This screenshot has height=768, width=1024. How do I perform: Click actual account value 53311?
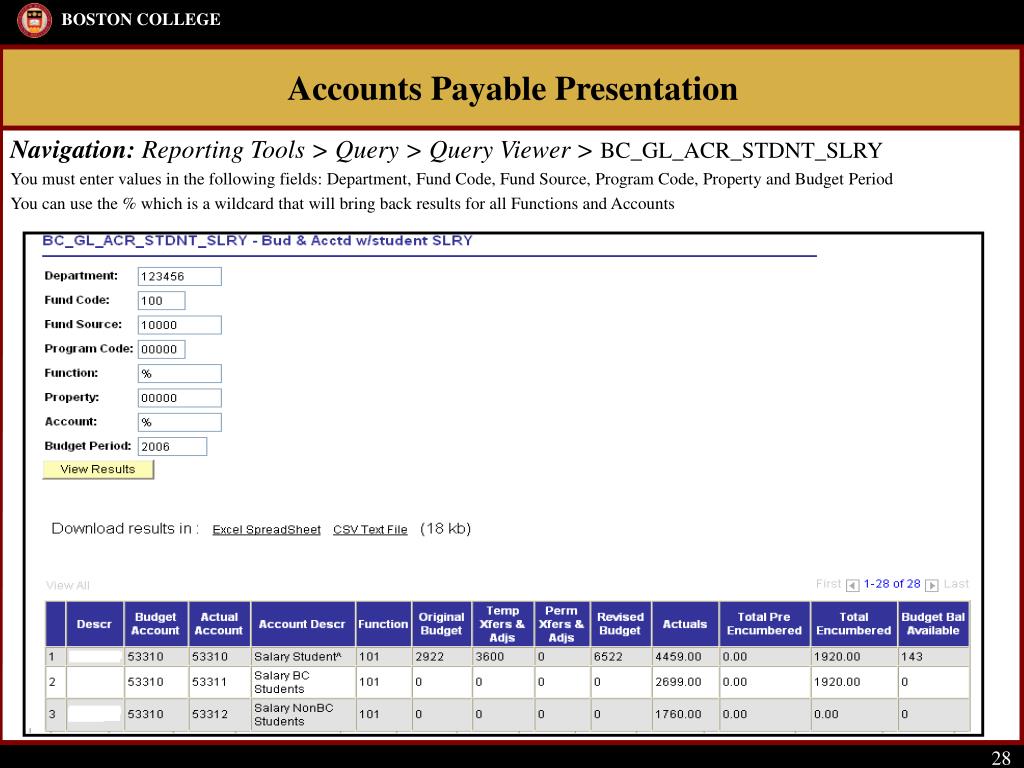(209, 682)
